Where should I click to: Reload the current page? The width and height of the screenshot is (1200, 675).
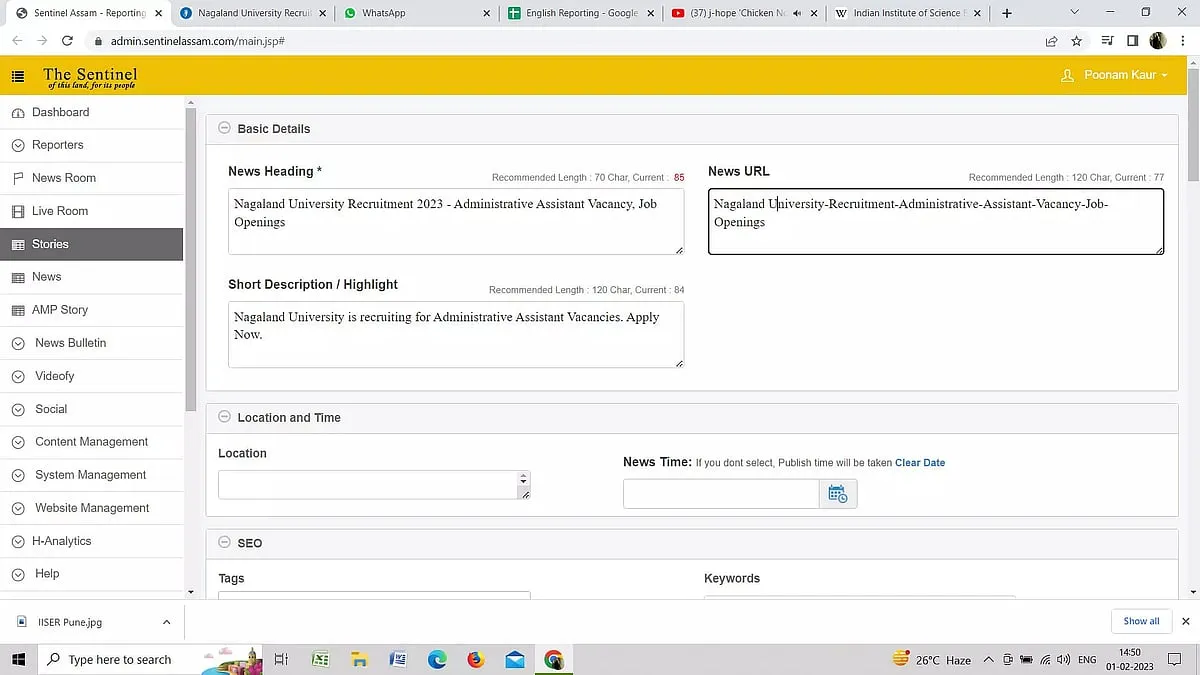point(67,41)
